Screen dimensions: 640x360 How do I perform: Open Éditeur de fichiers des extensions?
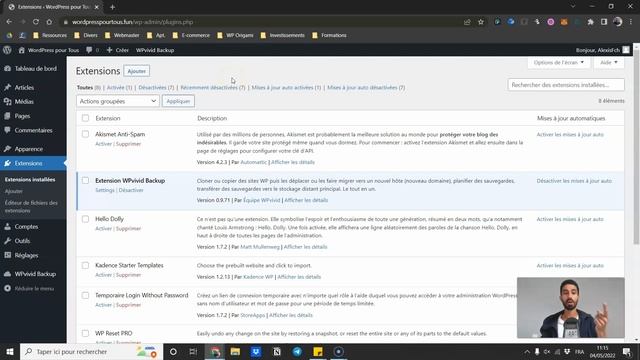[x=31, y=207]
